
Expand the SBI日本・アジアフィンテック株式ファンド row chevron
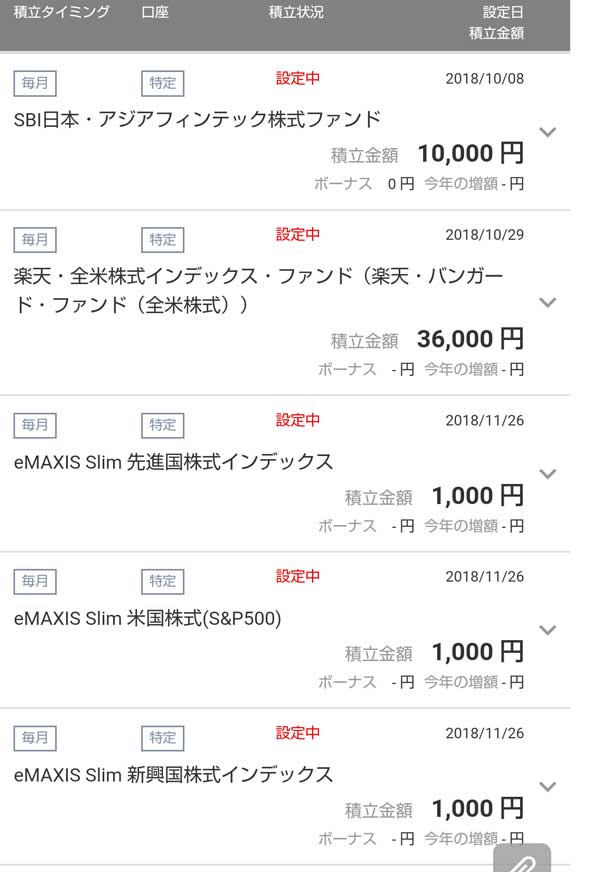click(x=547, y=132)
